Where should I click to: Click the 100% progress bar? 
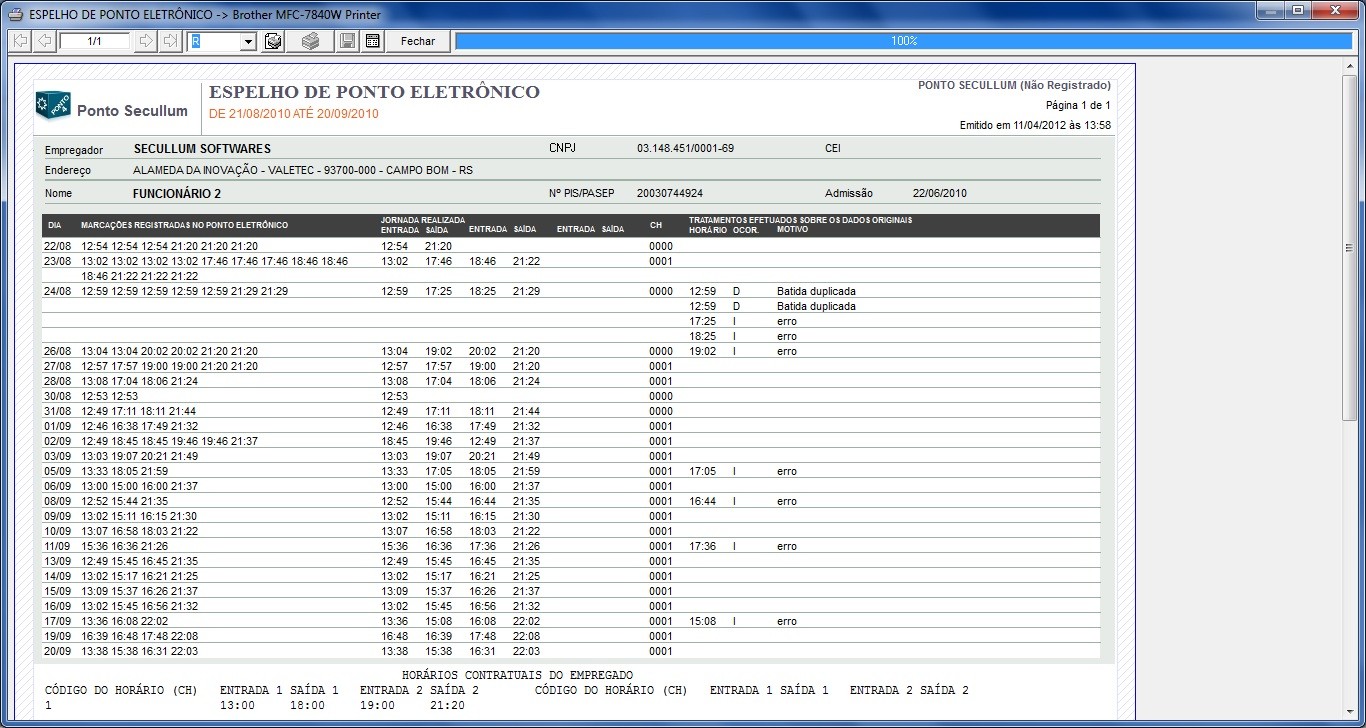tap(903, 41)
